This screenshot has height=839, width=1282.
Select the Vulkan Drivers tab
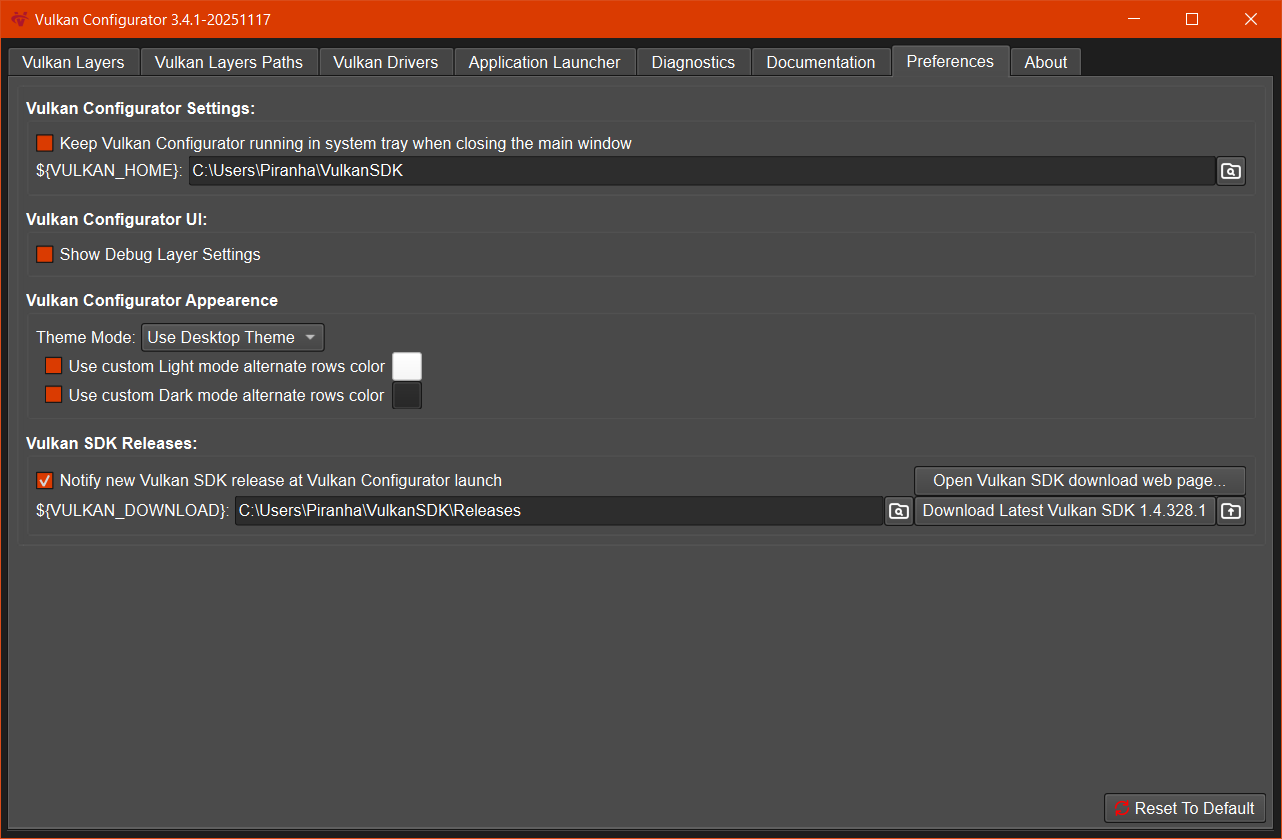pyautogui.click(x=385, y=62)
